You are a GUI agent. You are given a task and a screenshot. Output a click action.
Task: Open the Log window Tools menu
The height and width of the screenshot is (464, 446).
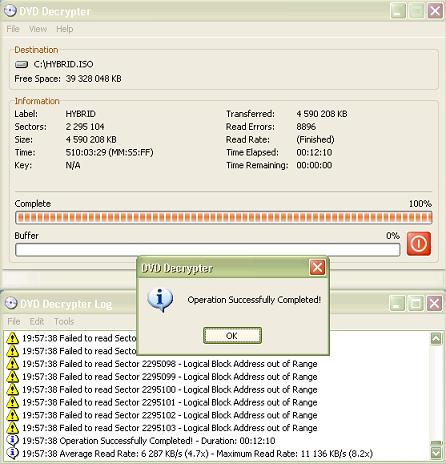tap(64, 321)
